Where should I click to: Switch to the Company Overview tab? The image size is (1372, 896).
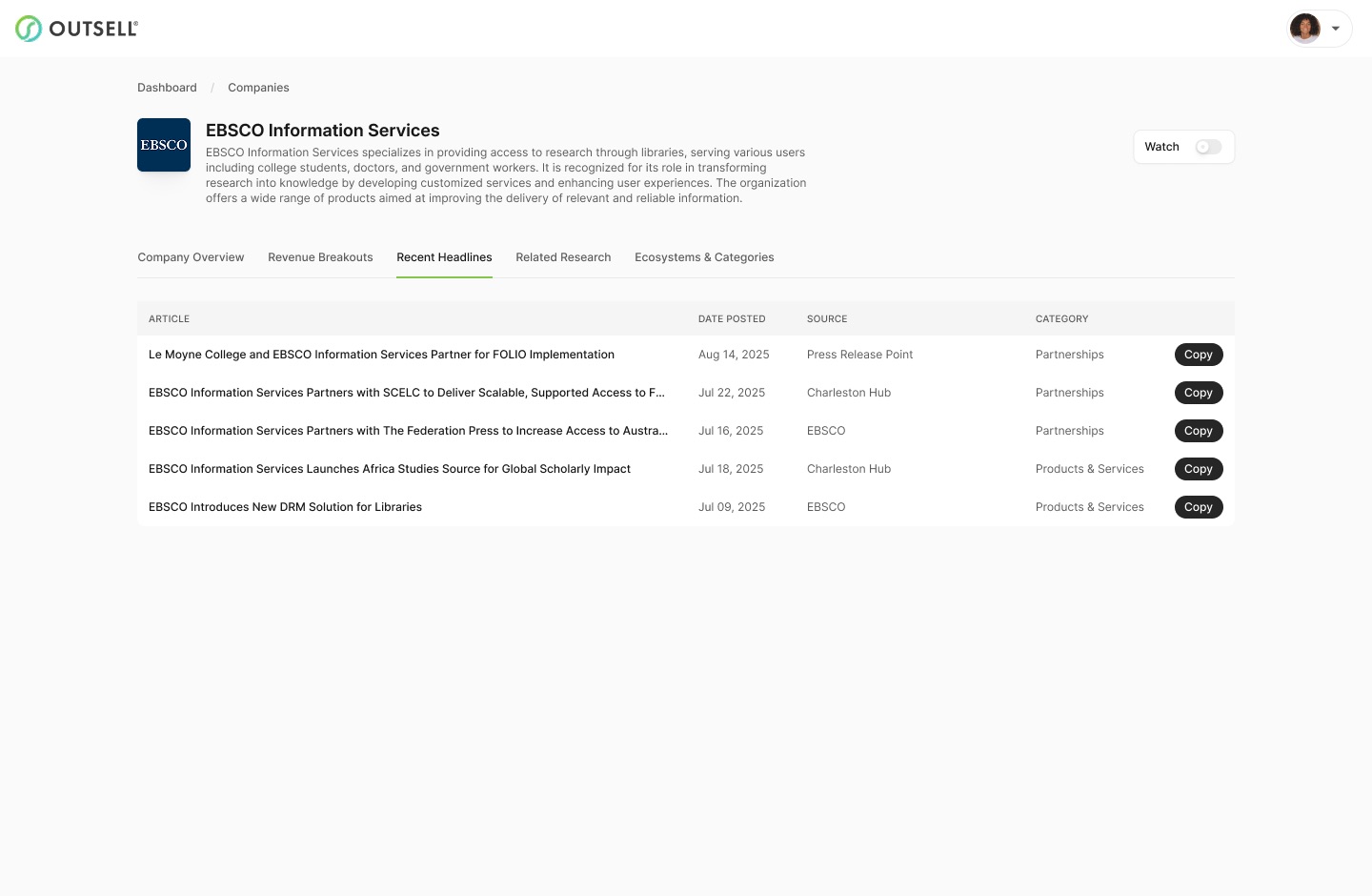click(x=191, y=257)
